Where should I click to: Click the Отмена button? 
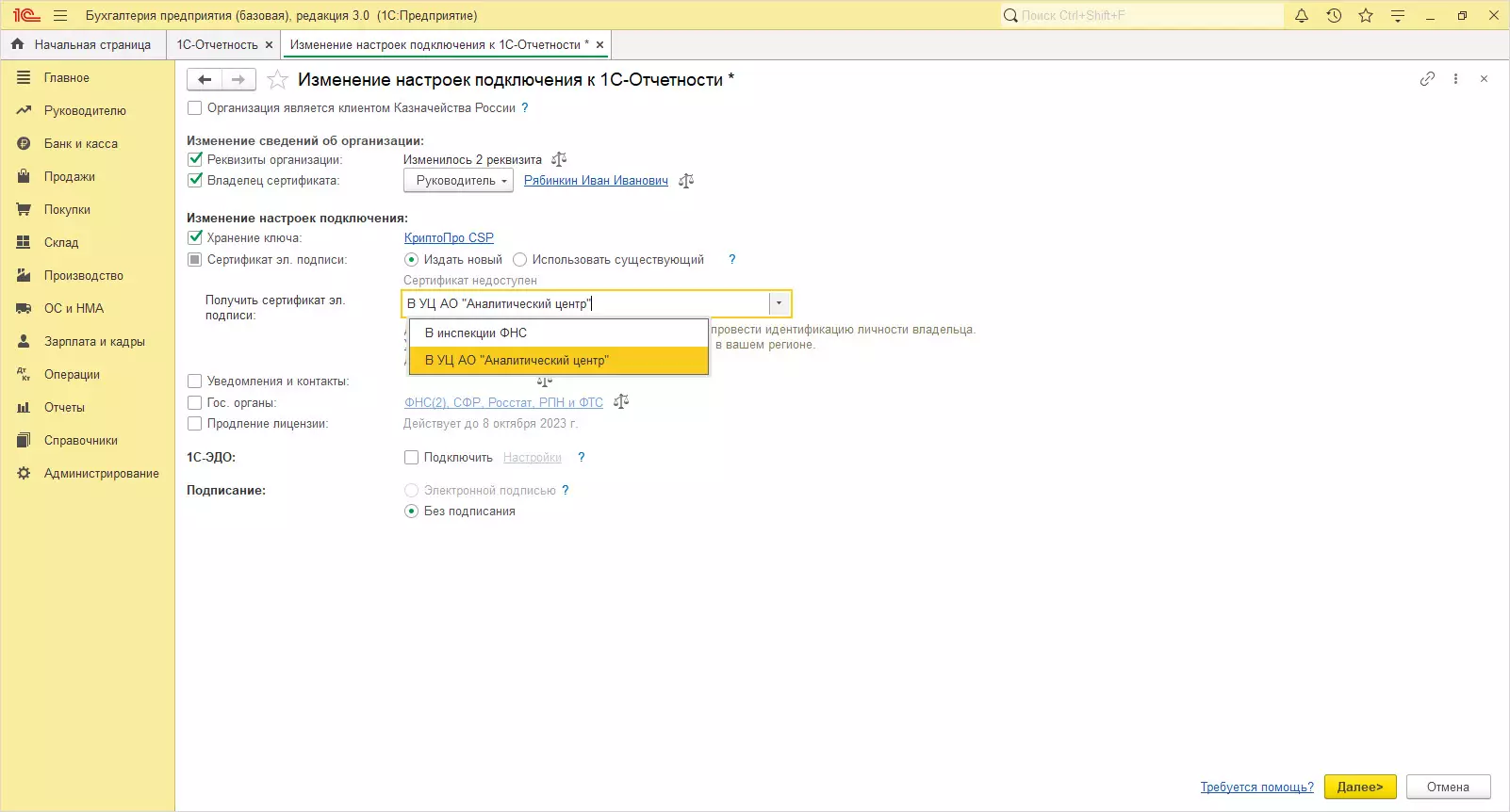[x=1448, y=788]
